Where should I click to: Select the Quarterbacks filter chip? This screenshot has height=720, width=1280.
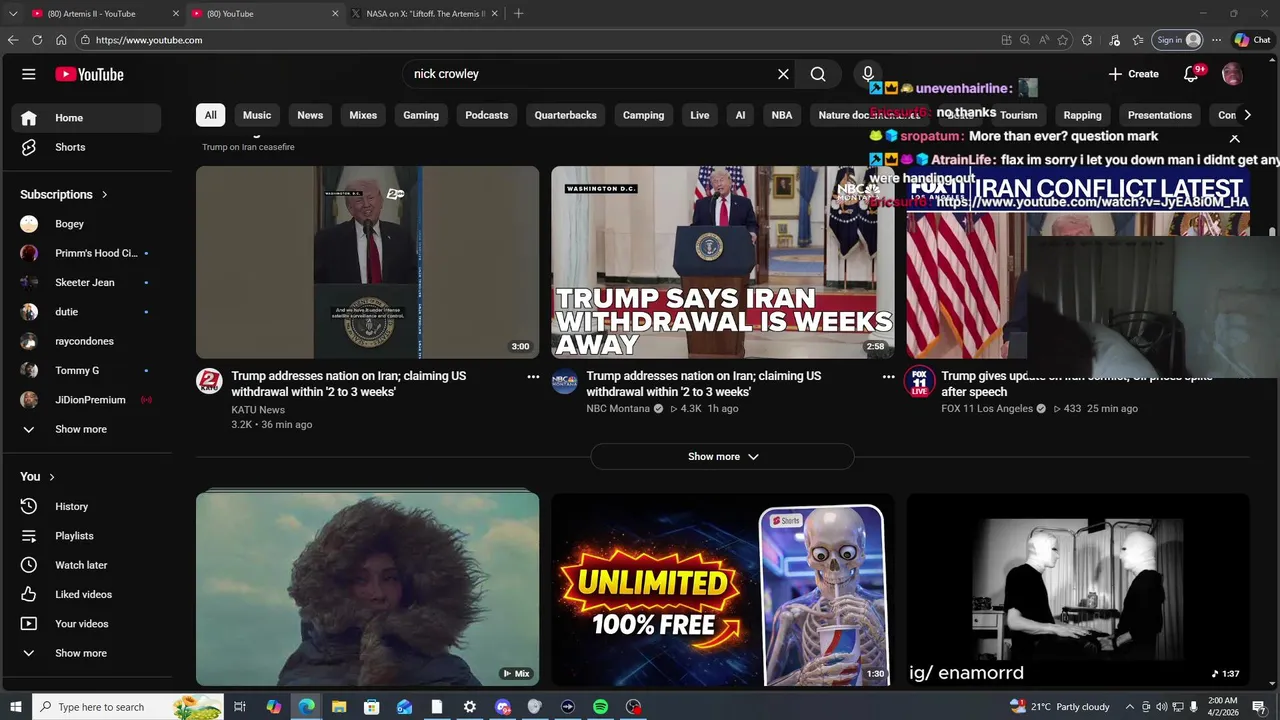[x=565, y=115]
